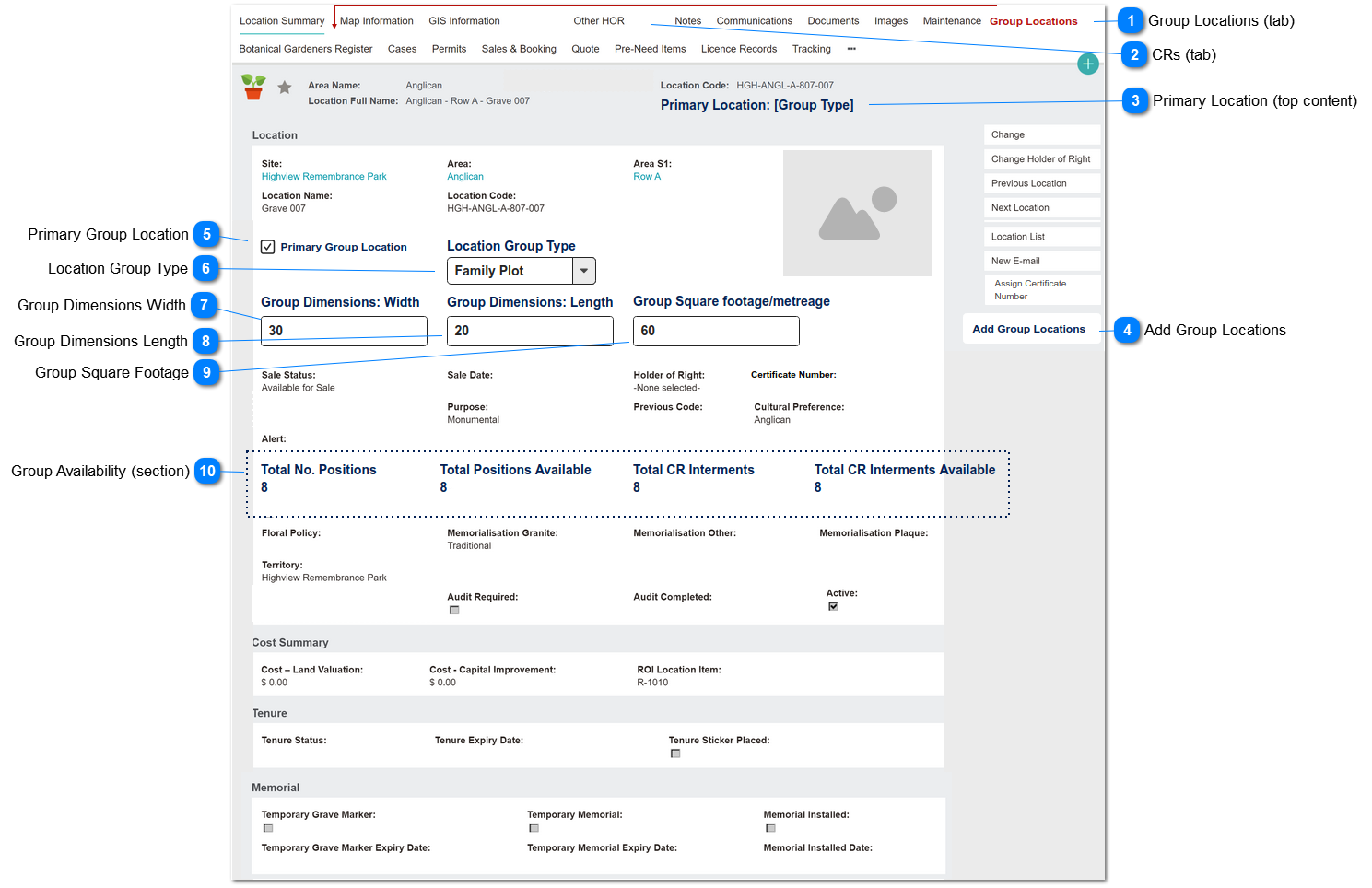This screenshot has height=888, width=1372.
Task: Open the Map Information tab
Action: click(x=377, y=21)
